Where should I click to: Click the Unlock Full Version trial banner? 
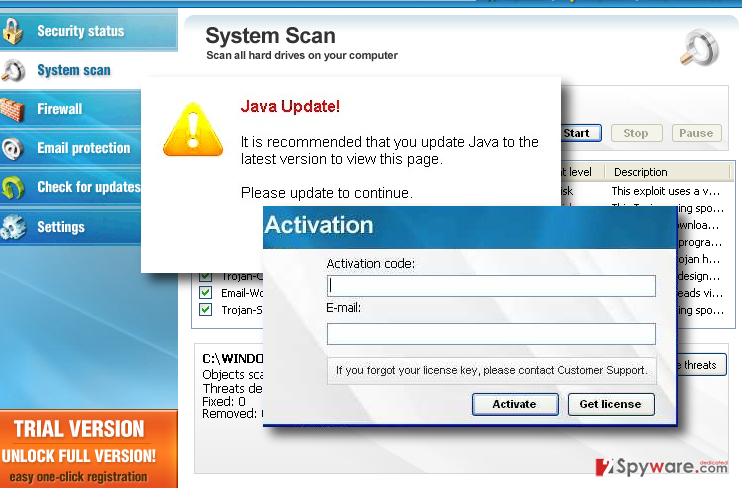(x=88, y=449)
